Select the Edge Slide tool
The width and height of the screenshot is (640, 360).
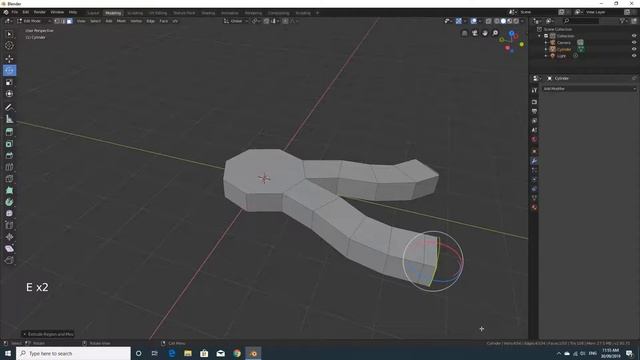point(9,225)
